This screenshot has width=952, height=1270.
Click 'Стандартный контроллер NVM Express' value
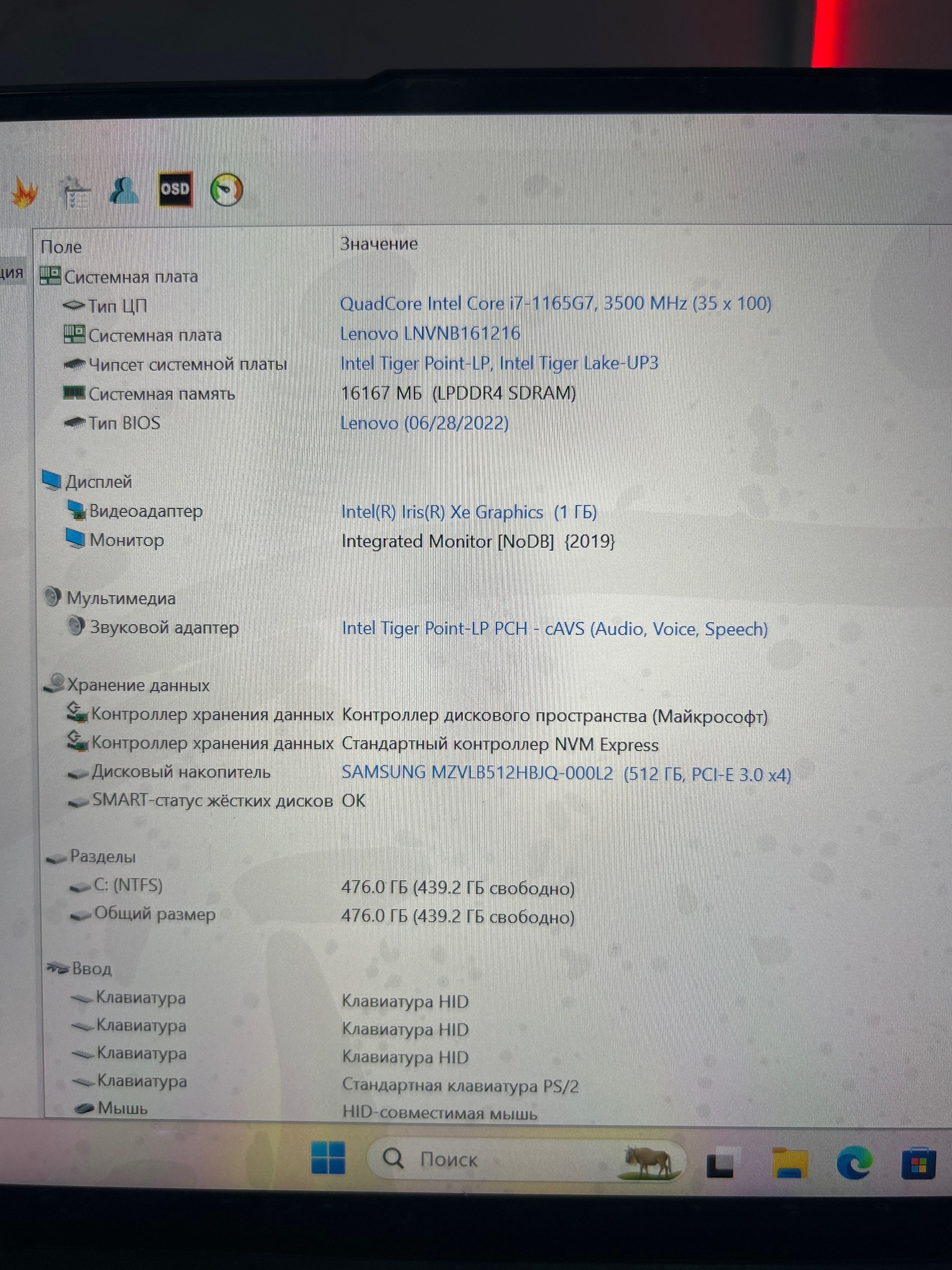click(x=500, y=744)
